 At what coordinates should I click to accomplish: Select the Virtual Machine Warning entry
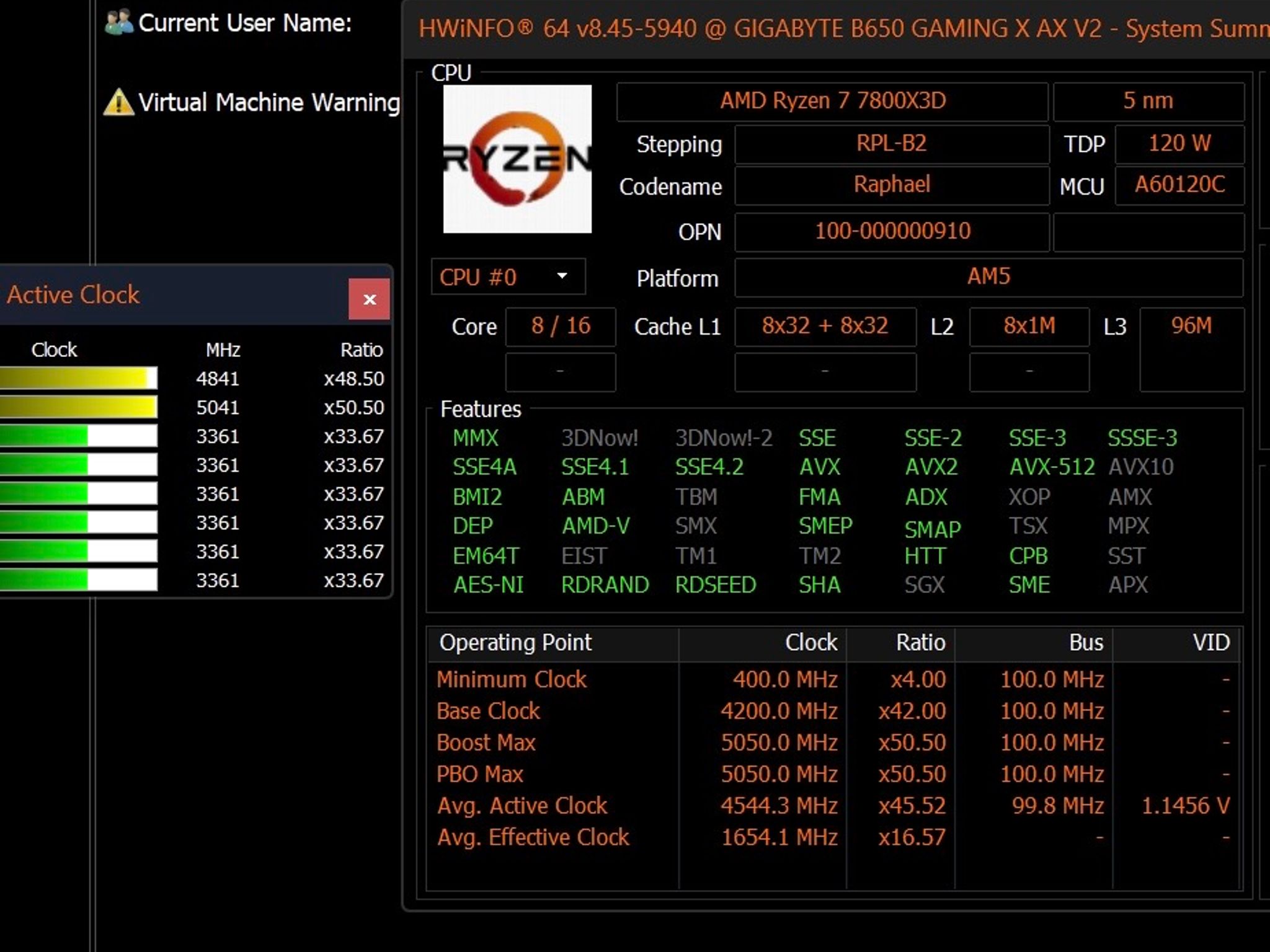[252, 102]
